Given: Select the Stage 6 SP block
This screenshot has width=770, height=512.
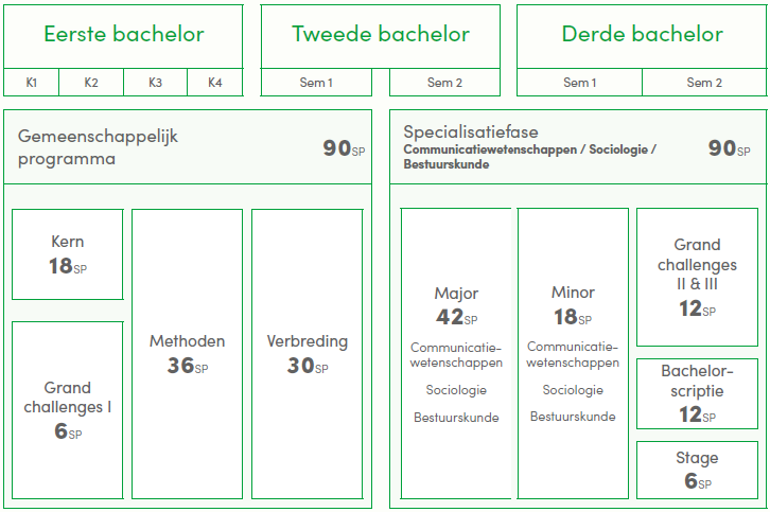Looking at the screenshot, I should click(697, 469).
